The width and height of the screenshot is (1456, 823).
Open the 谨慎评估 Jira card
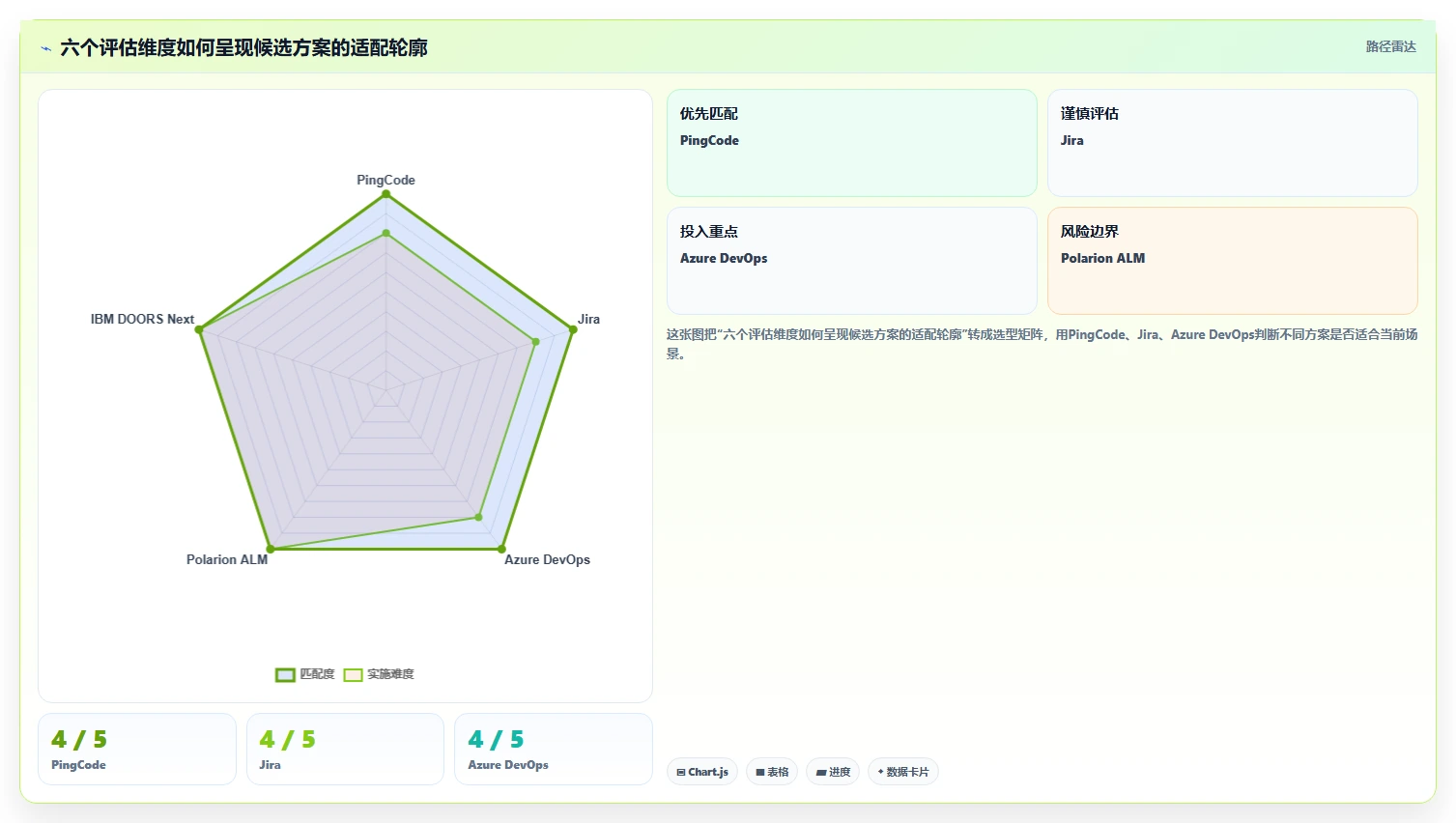(1233, 143)
